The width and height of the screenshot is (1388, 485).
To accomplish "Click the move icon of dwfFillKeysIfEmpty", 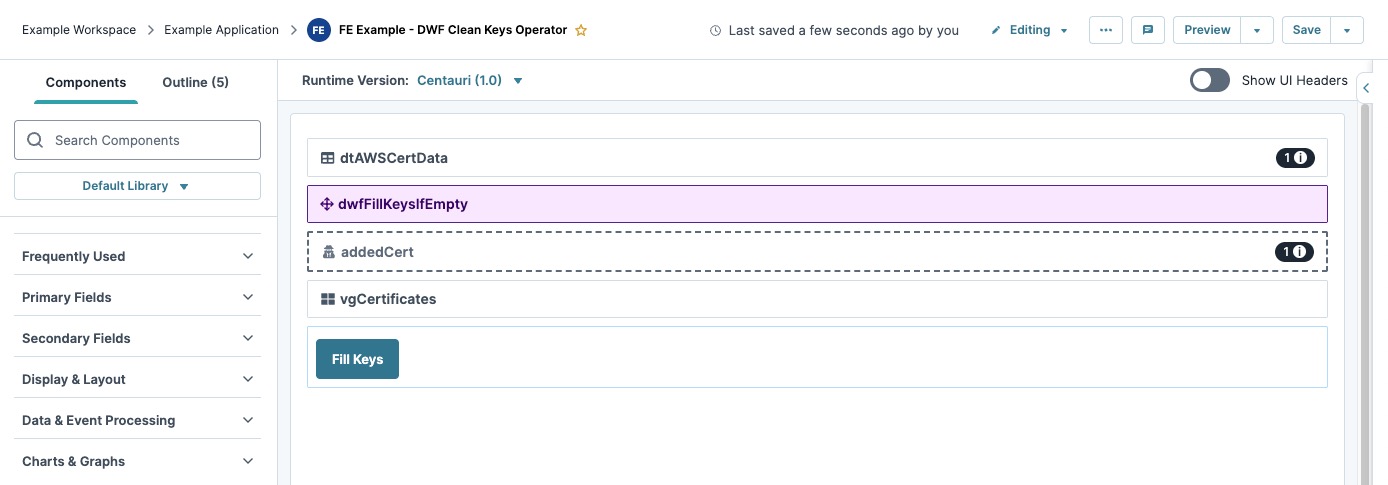I will (326, 204).
